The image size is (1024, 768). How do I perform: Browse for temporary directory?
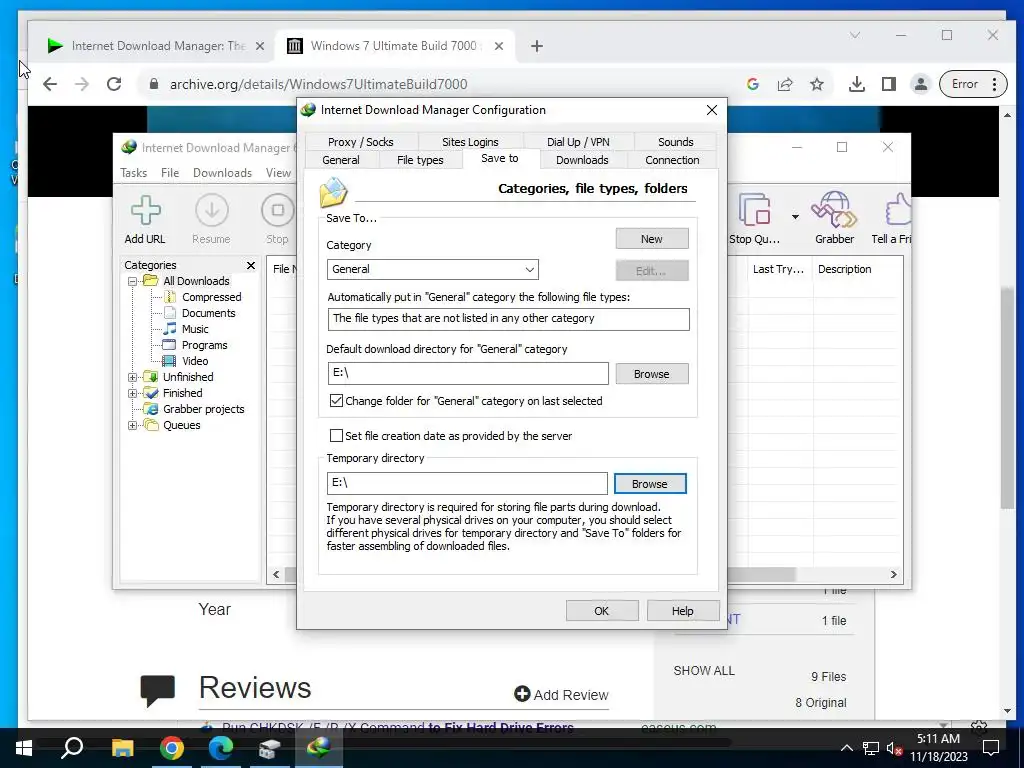point(650,484)
